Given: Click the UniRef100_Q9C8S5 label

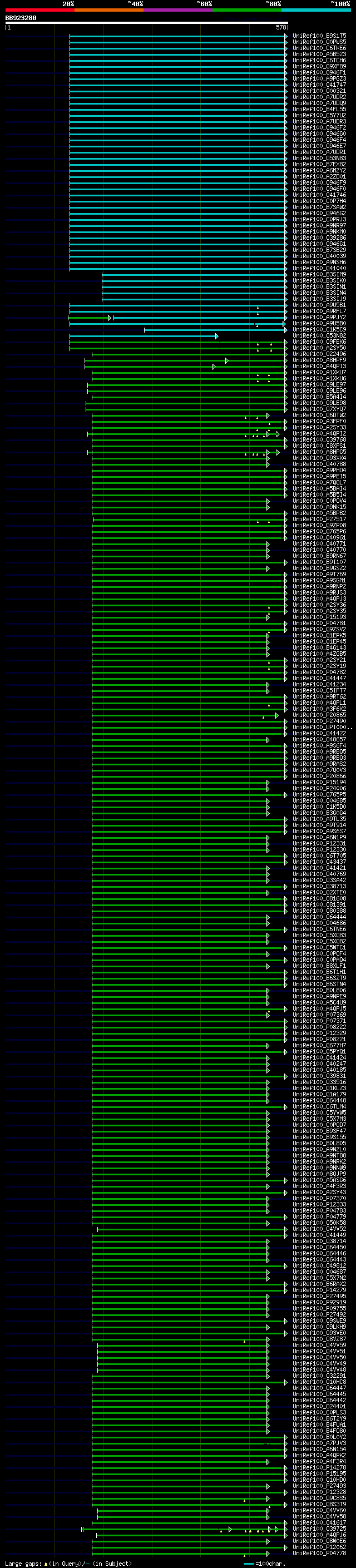Looking at the screenshot, I should [x=319, y=1498].
